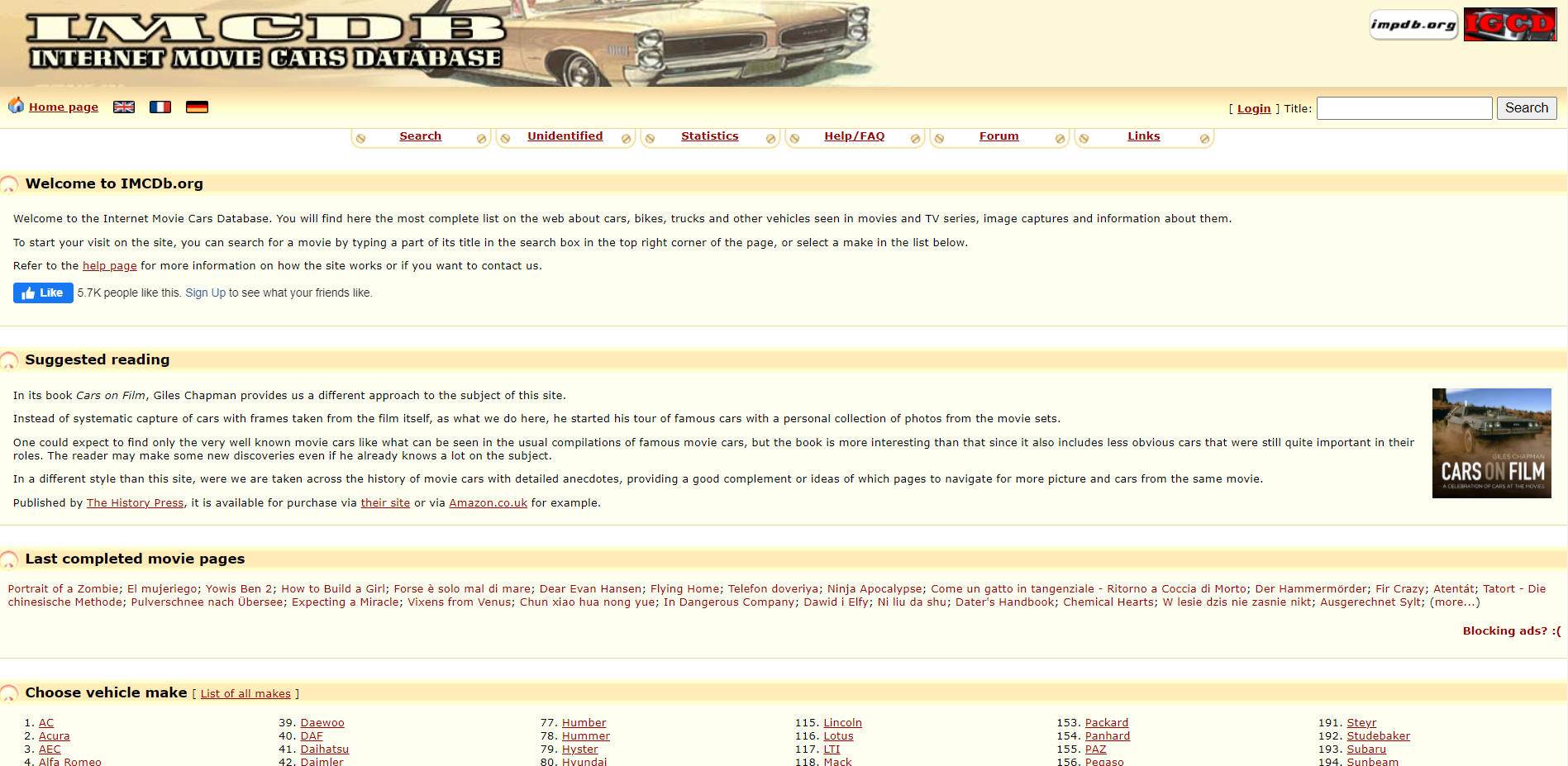The width and height of the screenshot is (1568, 766).
Task: Open the Portrait of a Zombie movie page
Action: click(63, 589)
